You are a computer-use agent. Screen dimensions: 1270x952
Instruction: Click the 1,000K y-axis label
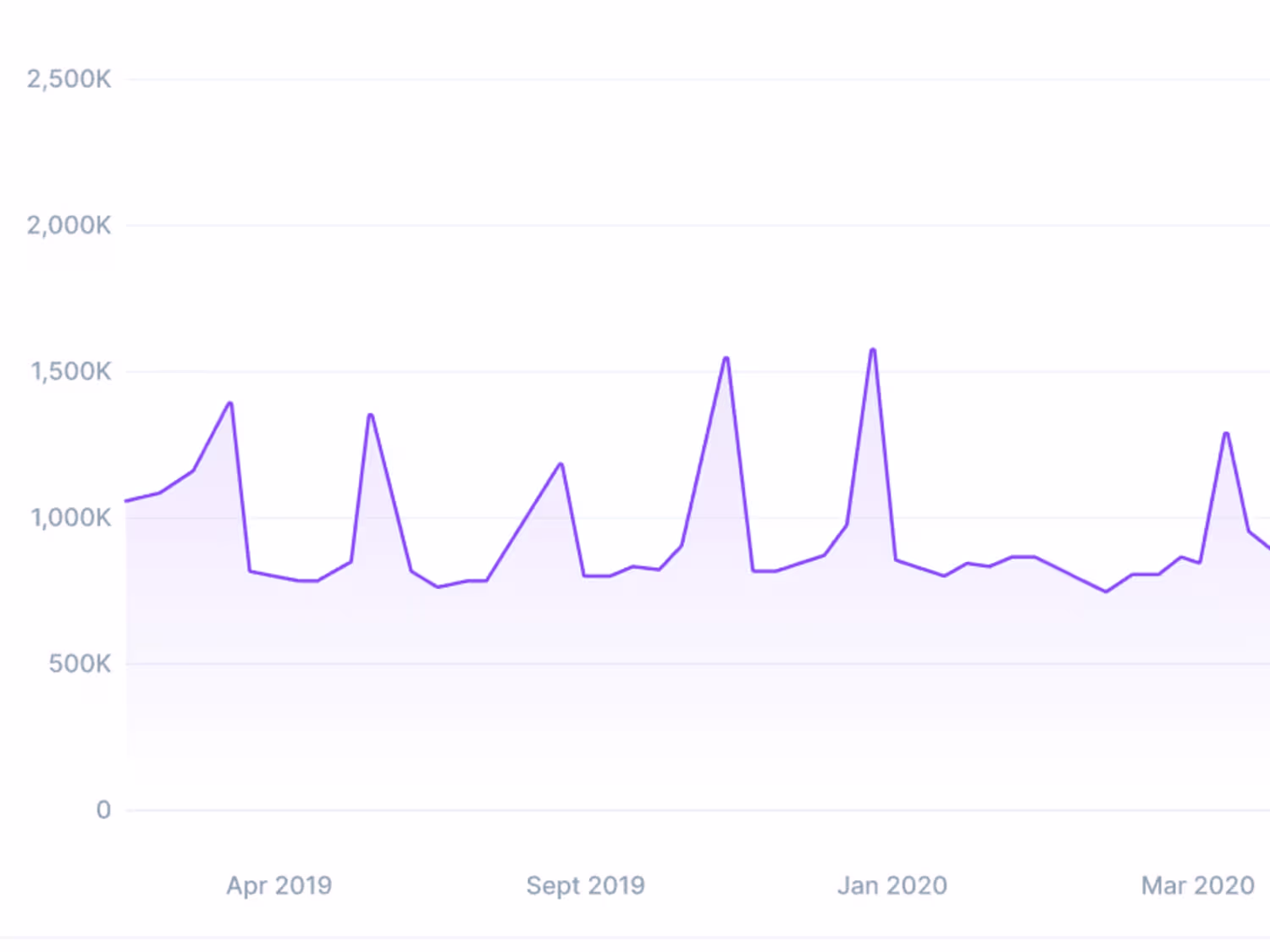click(x=71, y=518)
